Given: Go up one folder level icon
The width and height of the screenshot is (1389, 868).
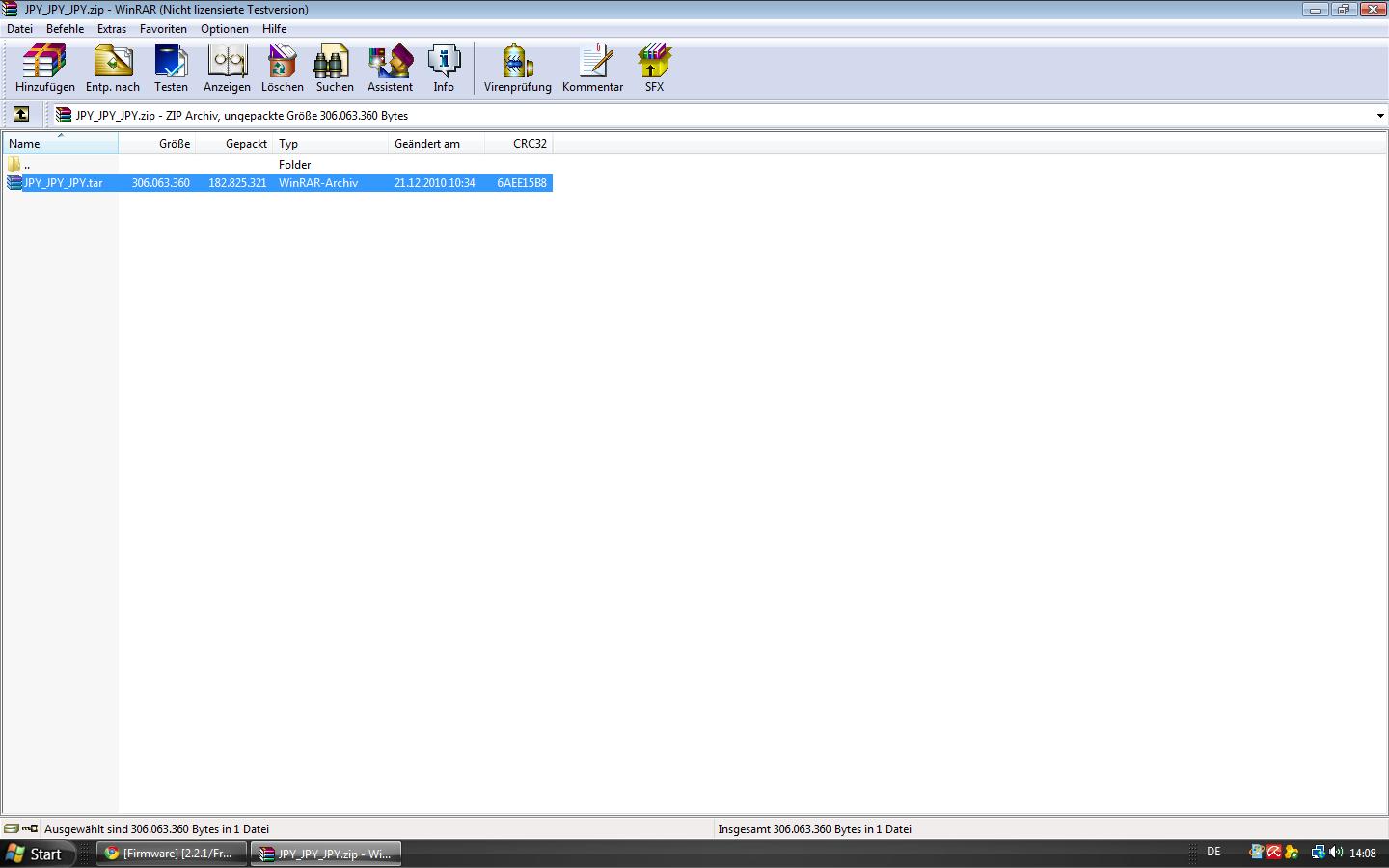Looking at the screenshot, I should point(21,115).
